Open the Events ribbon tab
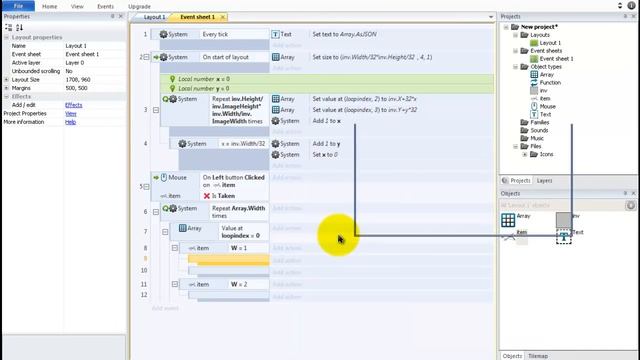 (105, 7)
